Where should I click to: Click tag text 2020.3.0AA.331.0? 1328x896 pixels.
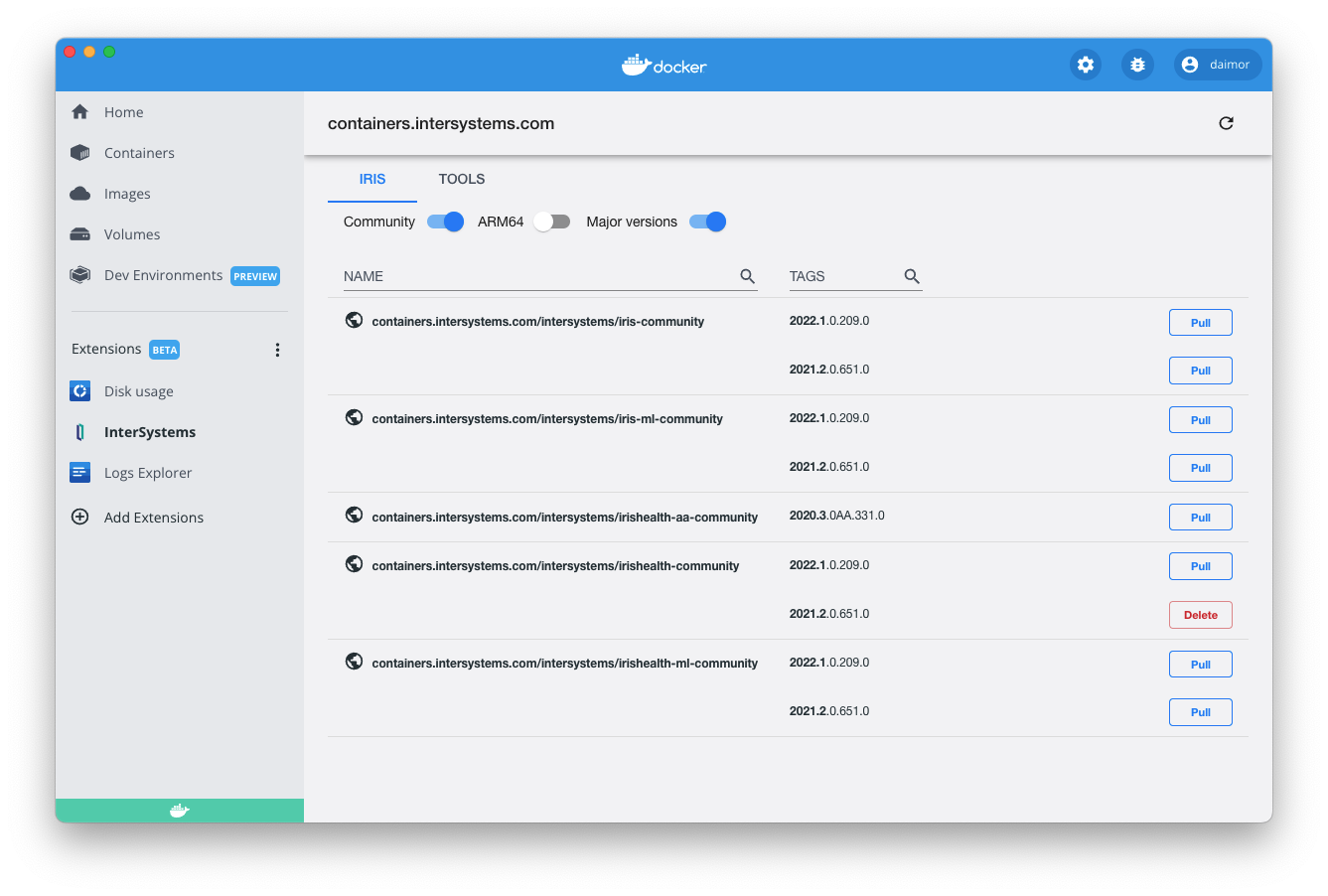(837, 516)
